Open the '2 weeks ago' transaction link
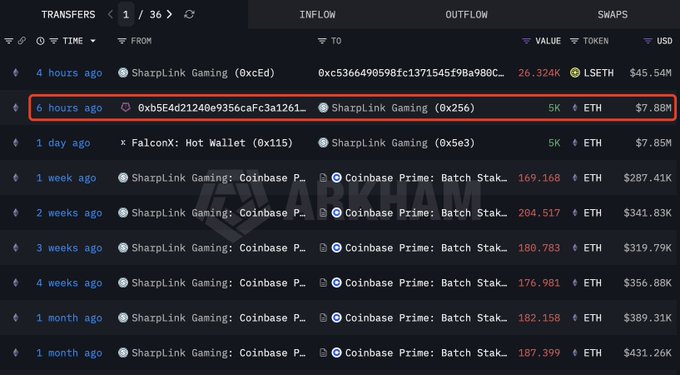This screenshot has width=680, height=375. point(69,213)
